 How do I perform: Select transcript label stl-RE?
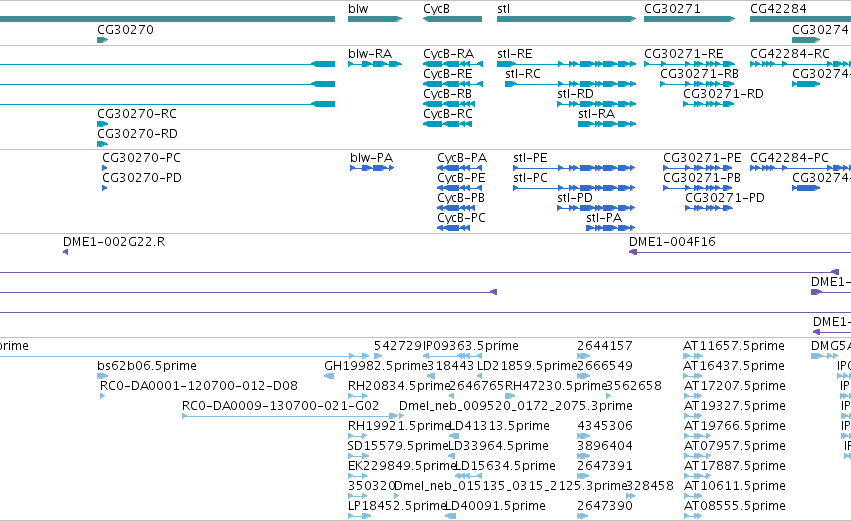click(x=515, y=54)
